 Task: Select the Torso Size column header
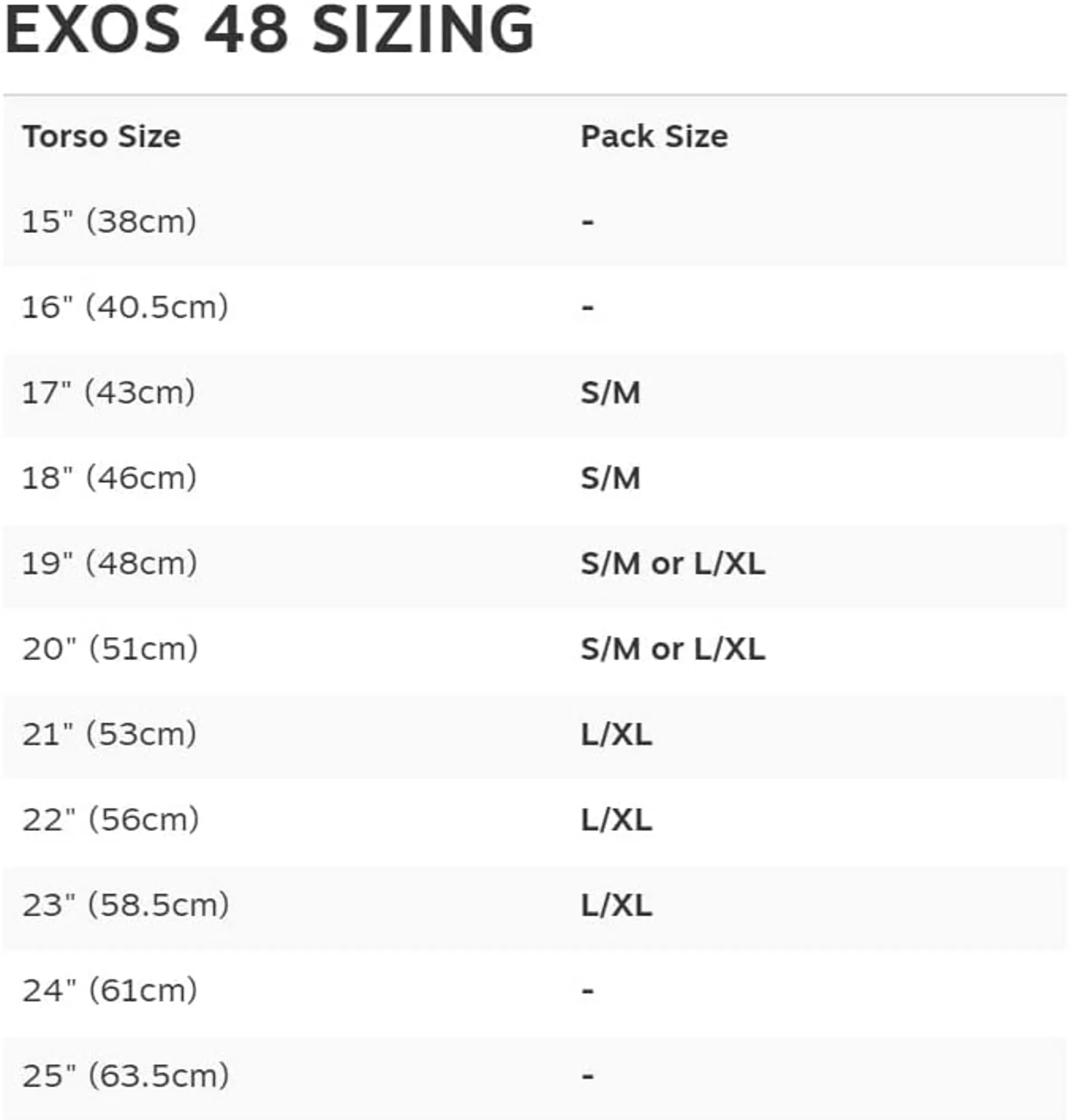(x=102, y=137)
